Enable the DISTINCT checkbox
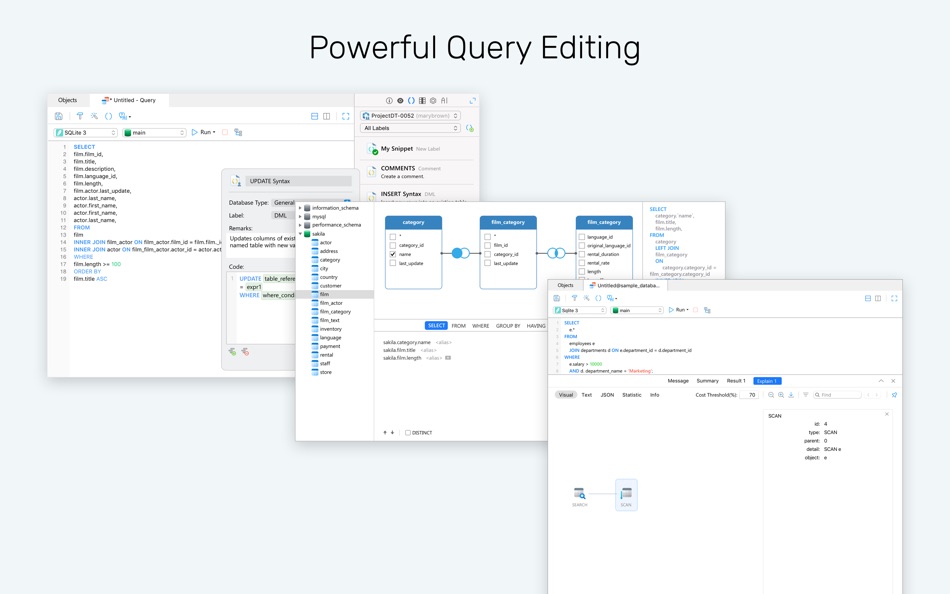Screen dimensions: 950x594 pos(408,433)
